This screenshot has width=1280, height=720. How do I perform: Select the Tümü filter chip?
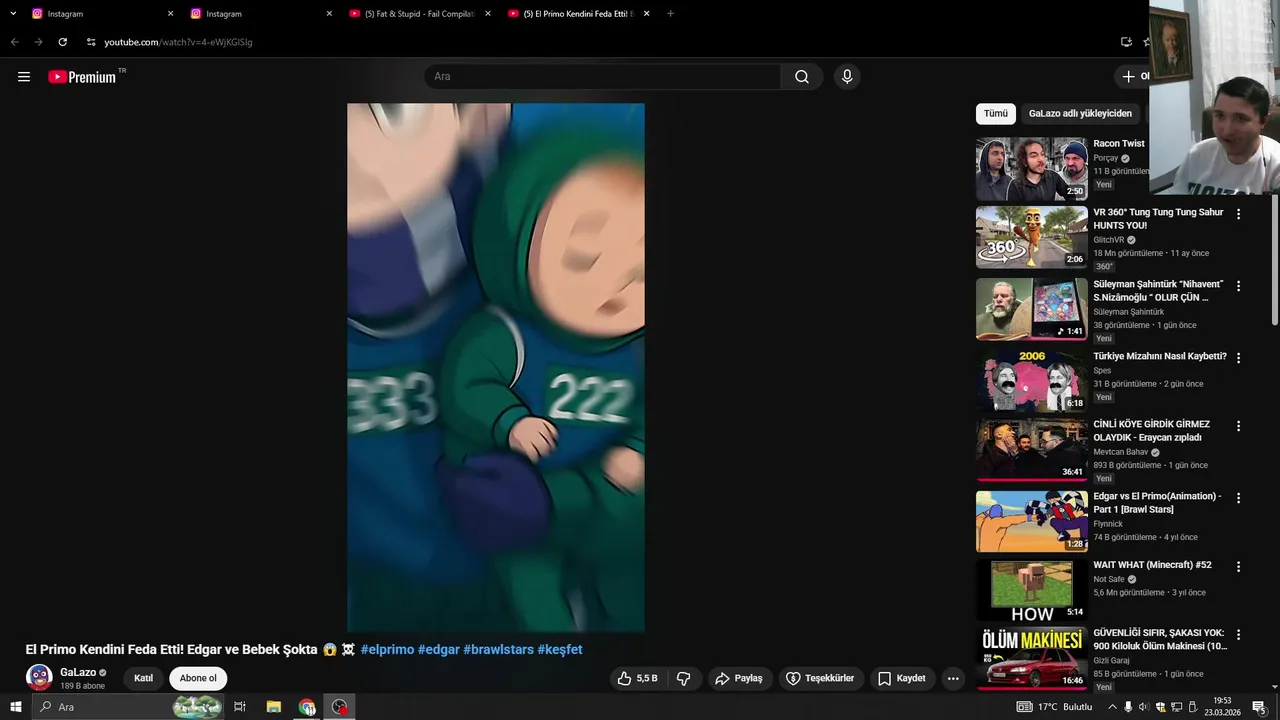(995, 114)
